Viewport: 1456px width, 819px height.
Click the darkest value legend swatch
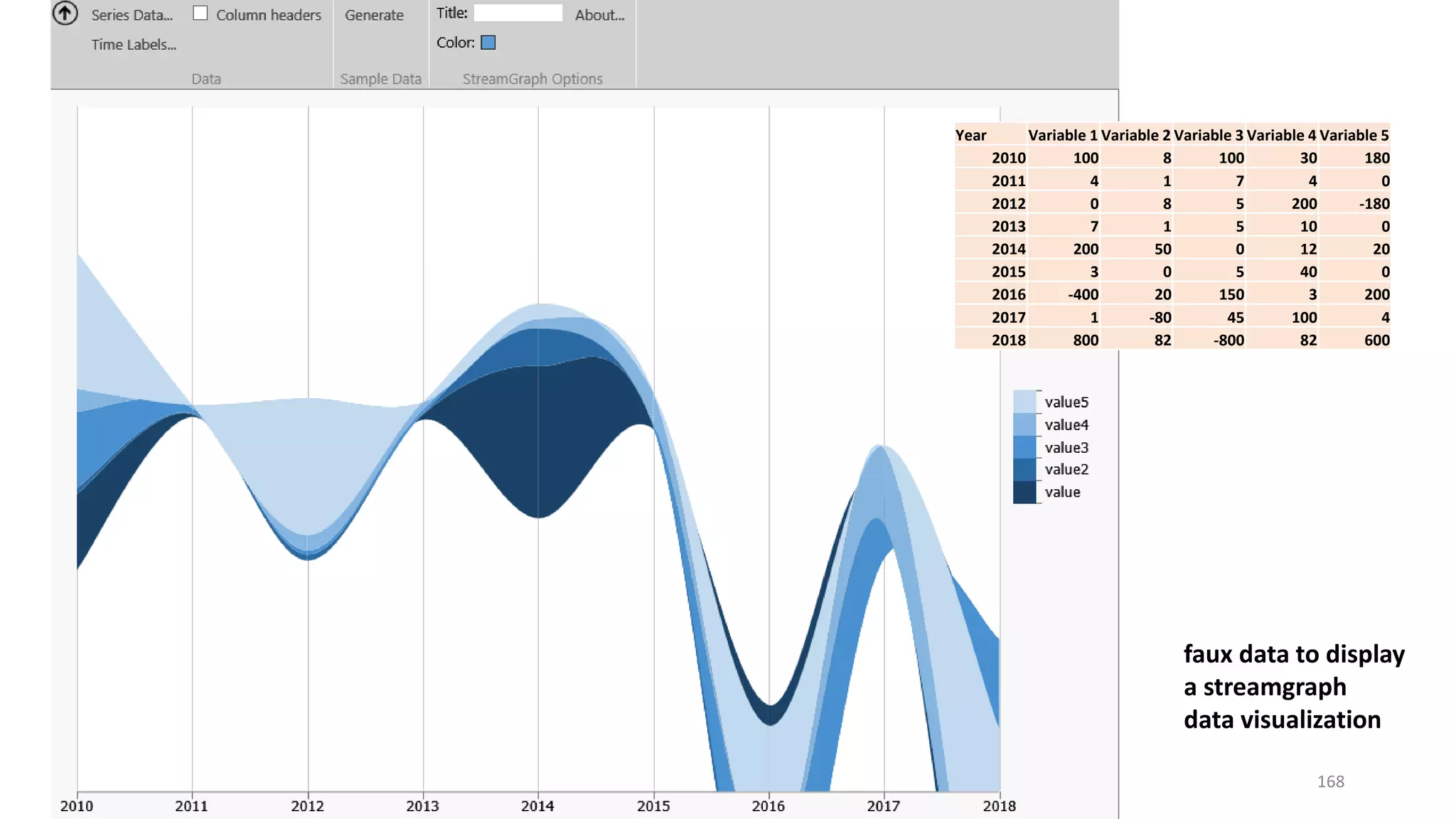[x=1024, y=492]
